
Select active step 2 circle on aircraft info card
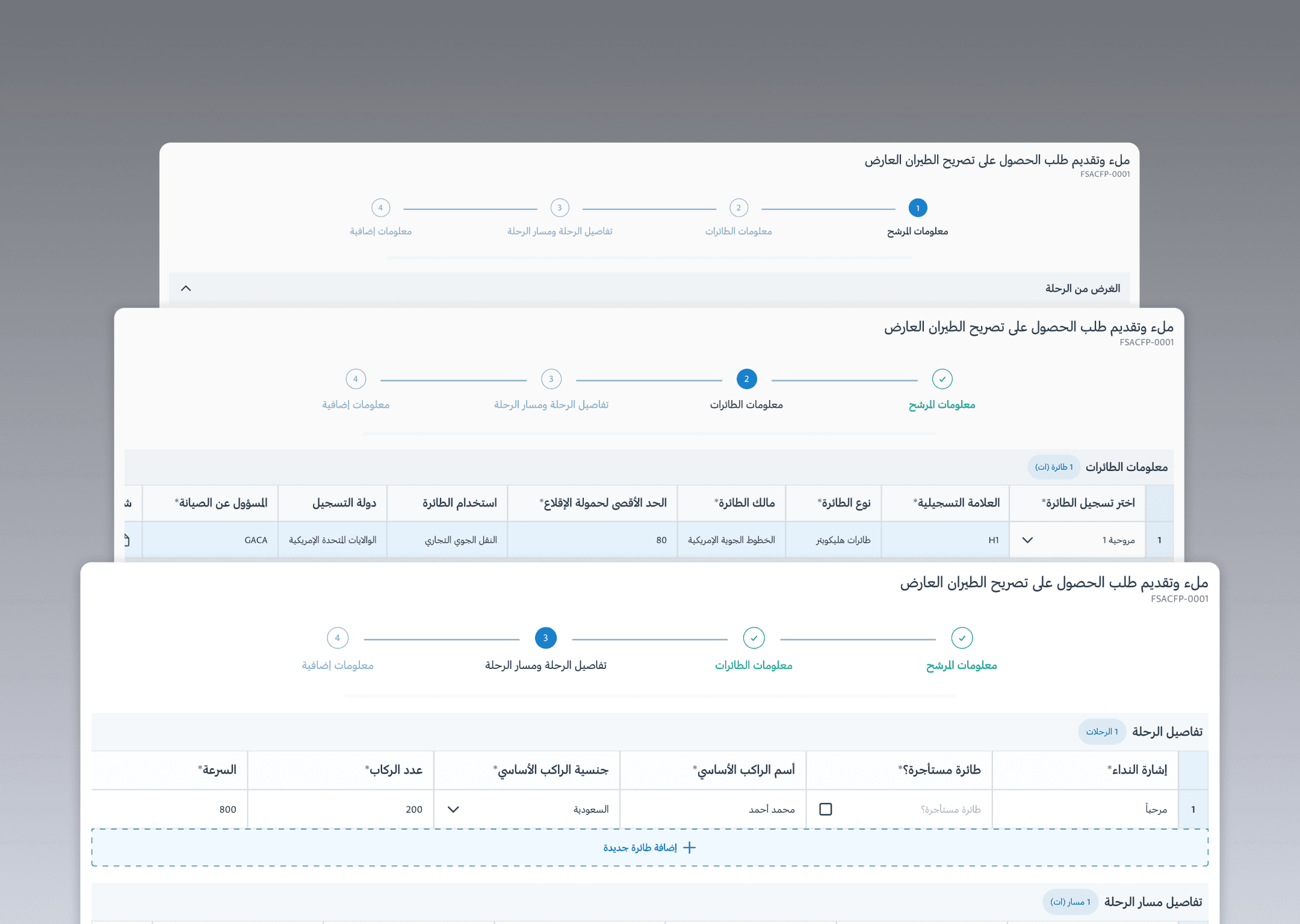(x=746, y=379)
